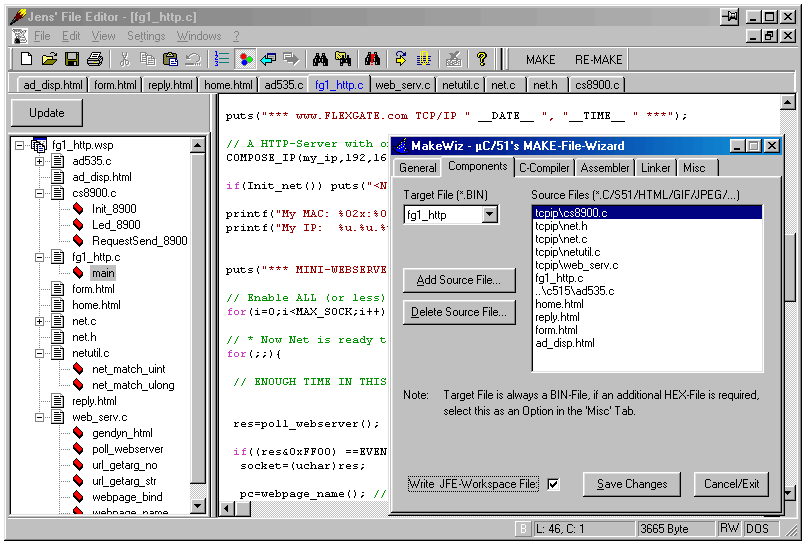The height and width of the screenshot is (549, 811).
Task: Click the file tree scrollbar down arrow
Action: pyautogui.click(x=198, y=508)
